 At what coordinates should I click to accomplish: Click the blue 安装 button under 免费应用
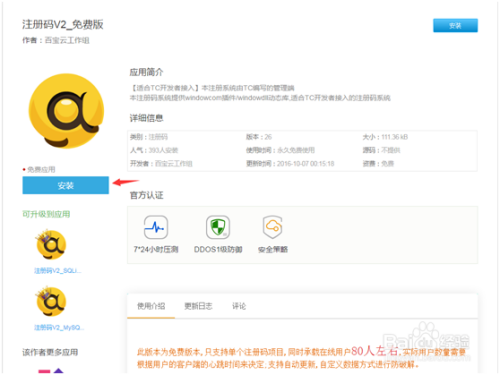click(x=66, y=185)
